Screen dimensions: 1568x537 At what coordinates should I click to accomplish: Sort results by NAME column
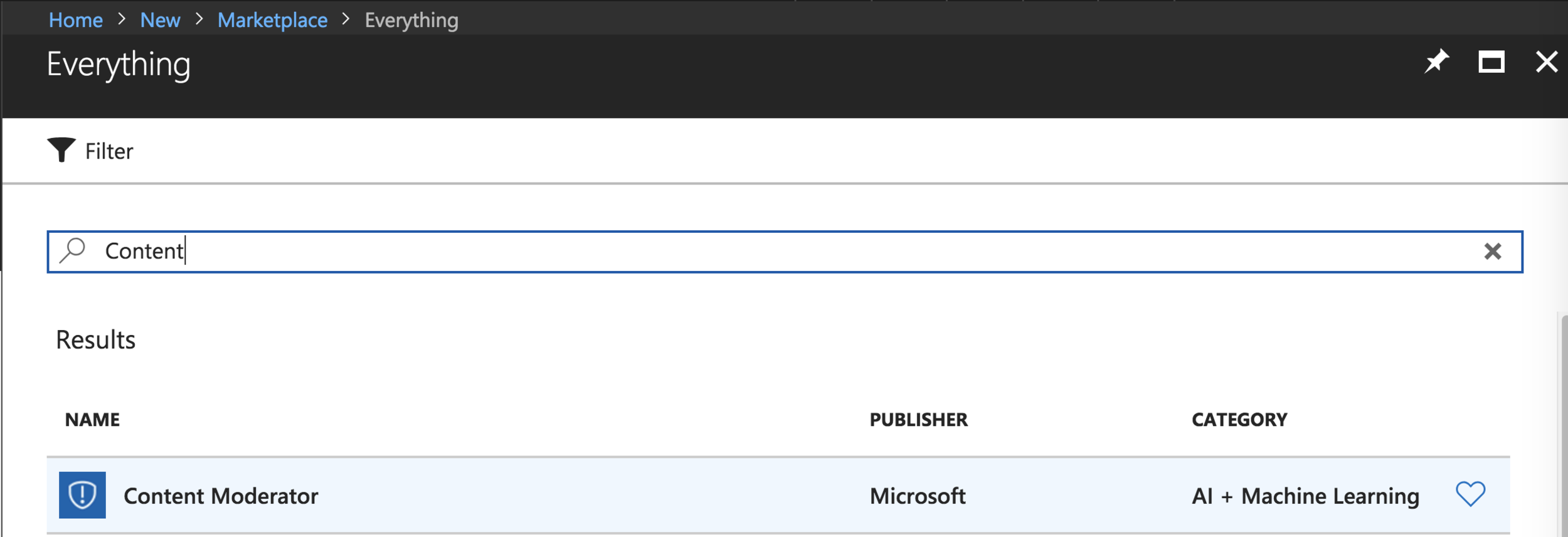tap(92, 420)
